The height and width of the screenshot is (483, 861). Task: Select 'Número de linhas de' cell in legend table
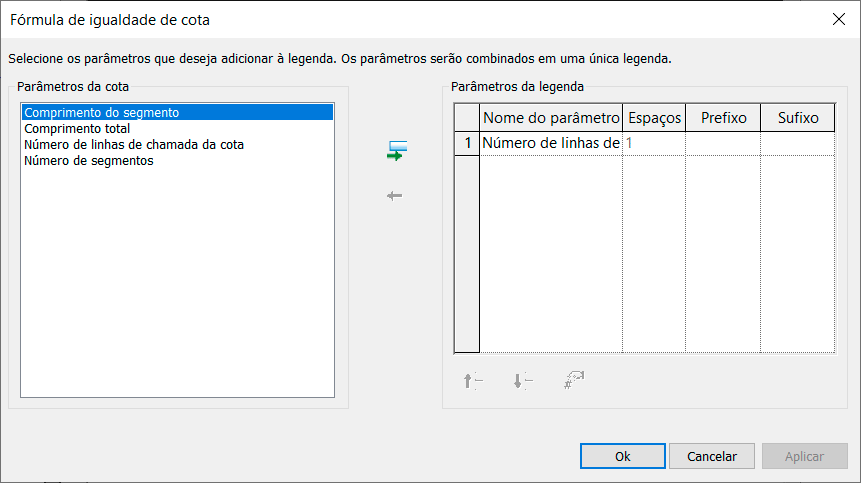click(551, 143)
